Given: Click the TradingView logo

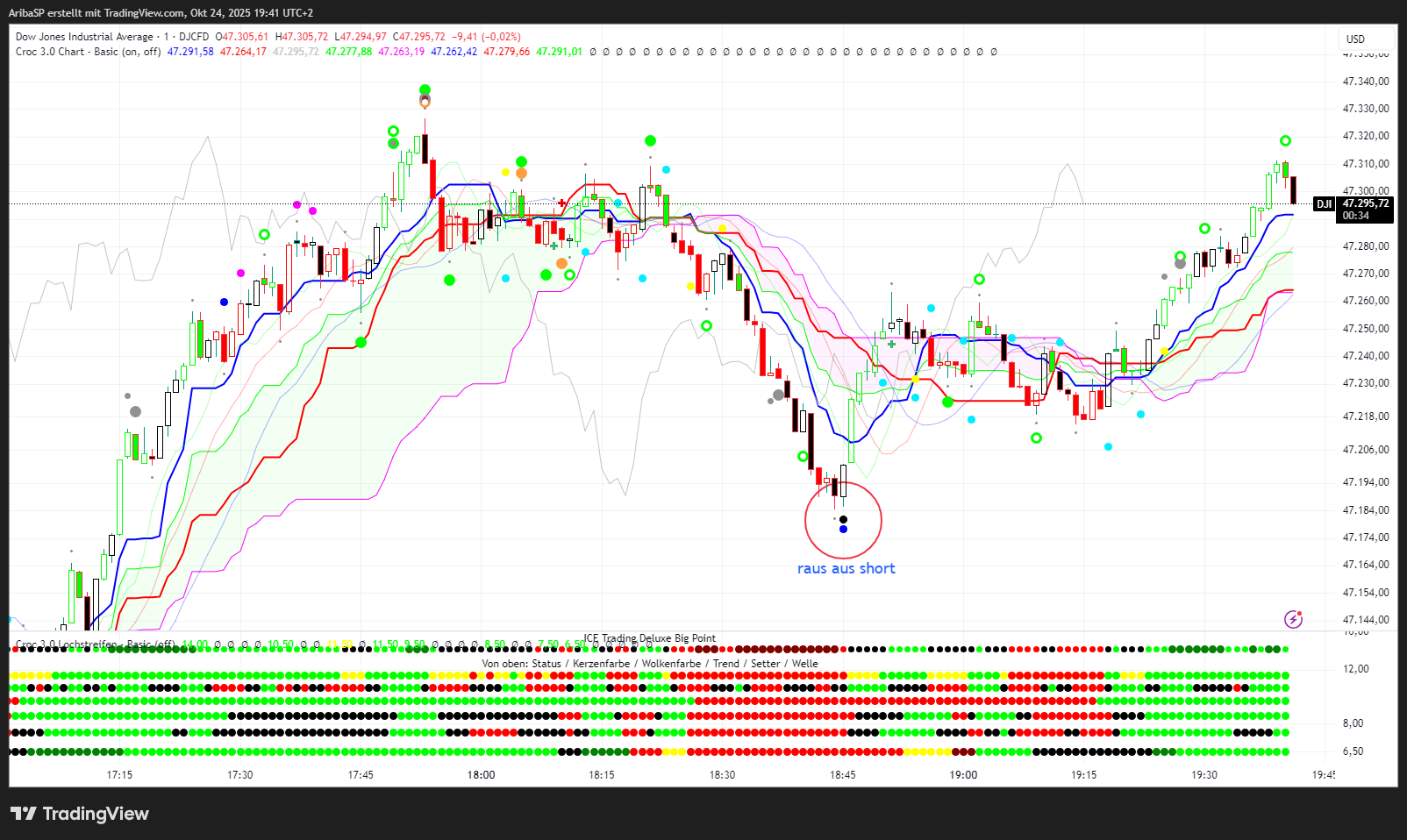Looking at the screenshot, I should coord(80,814).
